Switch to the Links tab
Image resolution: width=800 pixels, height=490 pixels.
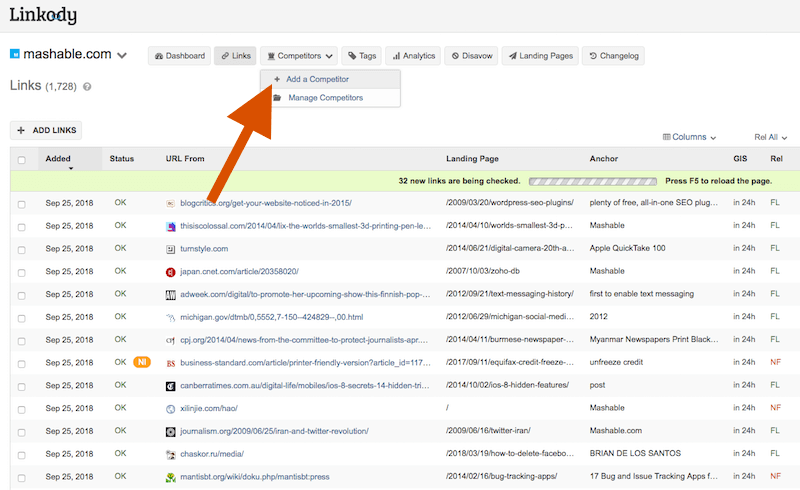coord(236,56)
